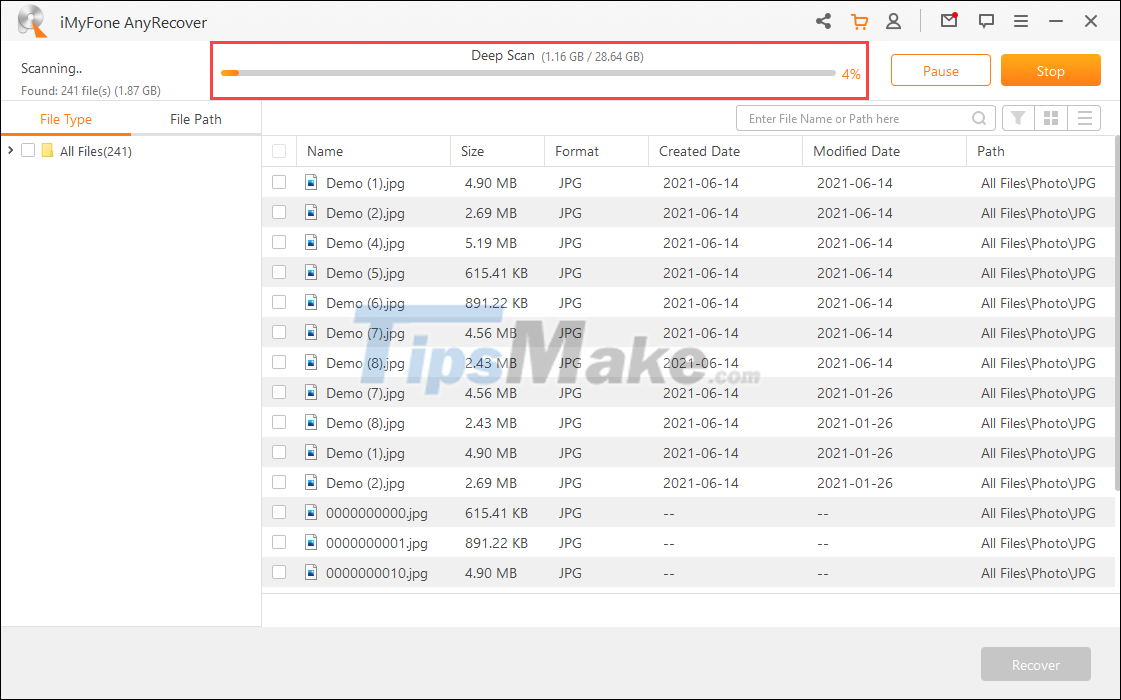Switch to grid view using the grid icon
This screenshot has height=700, width=1121.
coord(1051,117)
